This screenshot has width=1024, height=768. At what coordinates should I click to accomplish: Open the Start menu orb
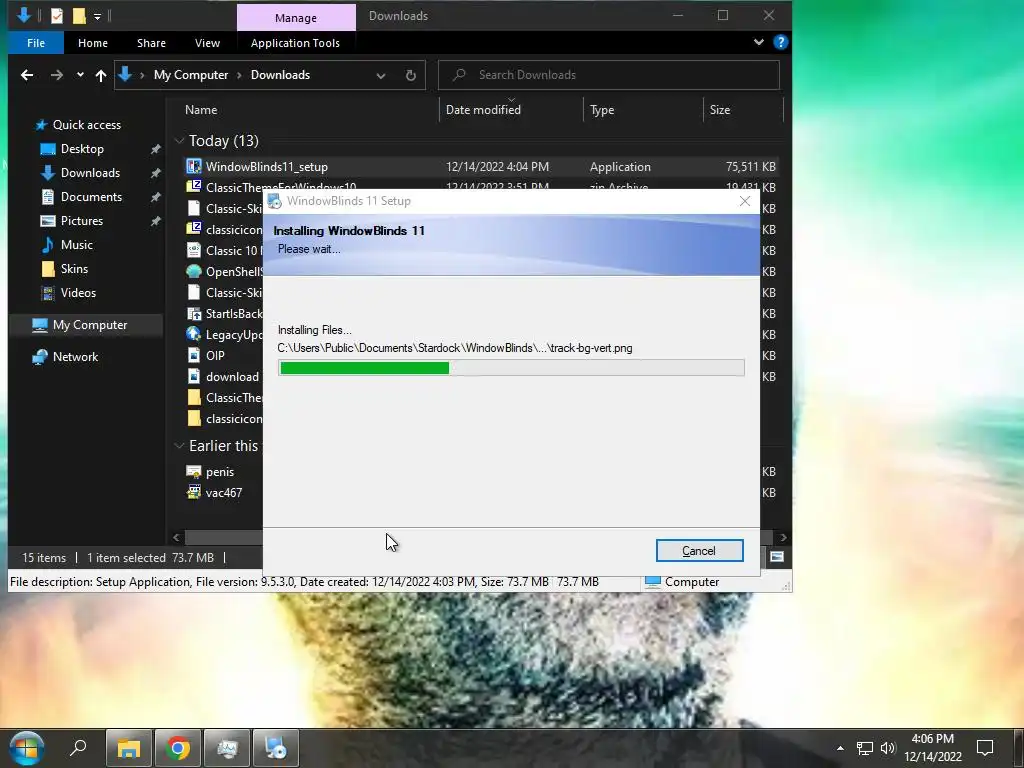click(26, 748)
